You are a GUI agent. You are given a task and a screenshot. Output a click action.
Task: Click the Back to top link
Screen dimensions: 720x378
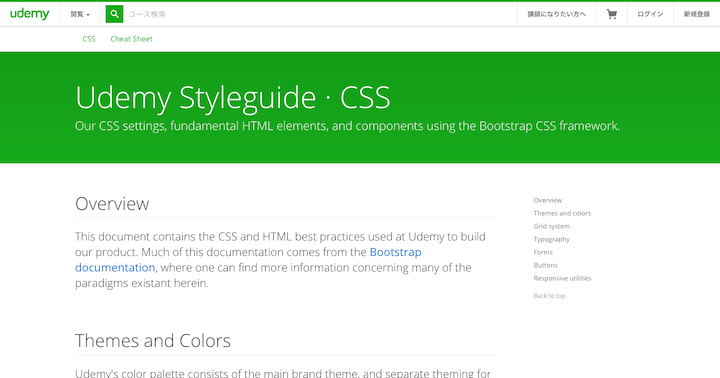click(549, 296)
